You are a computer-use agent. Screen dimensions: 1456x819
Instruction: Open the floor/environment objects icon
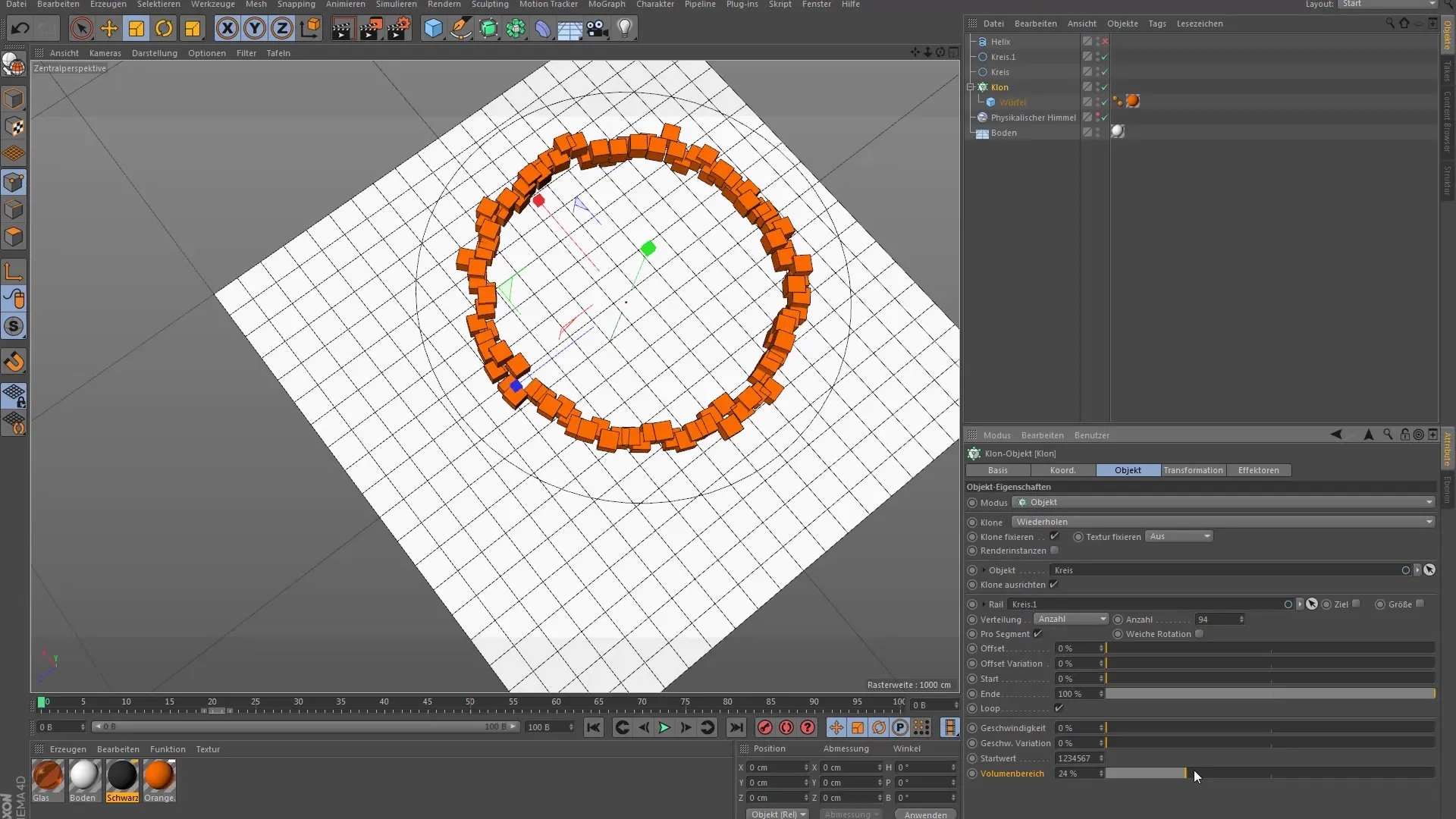[570, 29]
